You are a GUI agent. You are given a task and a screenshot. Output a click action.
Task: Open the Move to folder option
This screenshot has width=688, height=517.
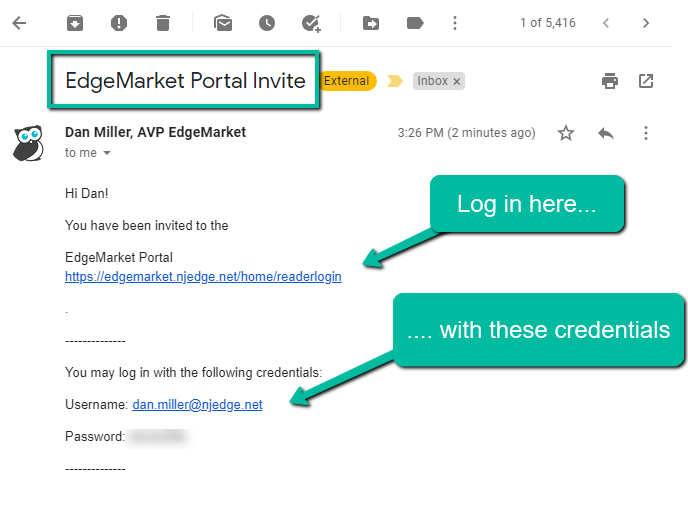click(371, 23)
